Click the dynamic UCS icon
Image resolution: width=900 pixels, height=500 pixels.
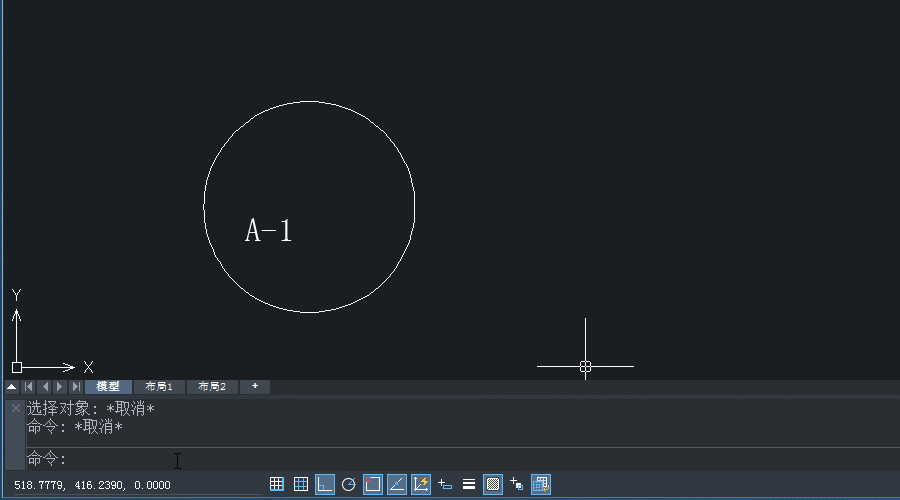point(421,484)
